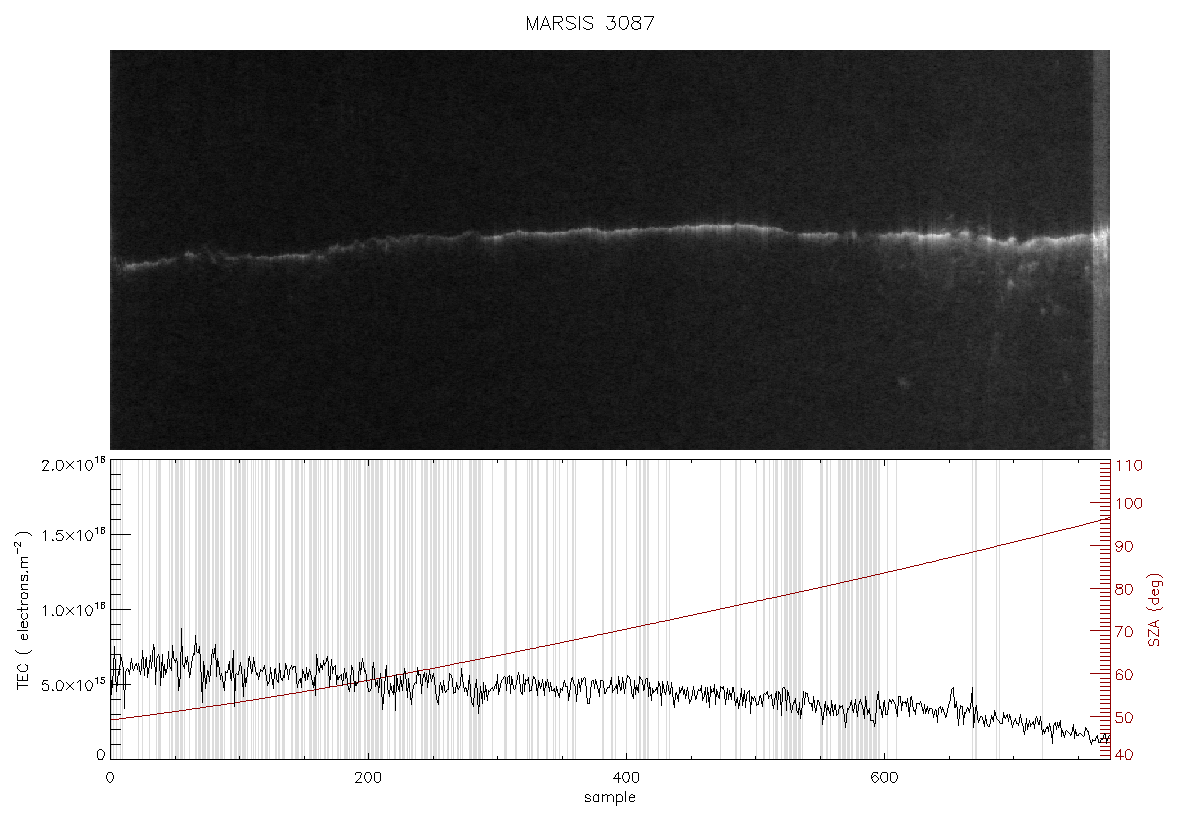This screenshot has height=830, width=1180.
Task: Click the 80 tick on SZA axis
Action: coord(1124,589)
